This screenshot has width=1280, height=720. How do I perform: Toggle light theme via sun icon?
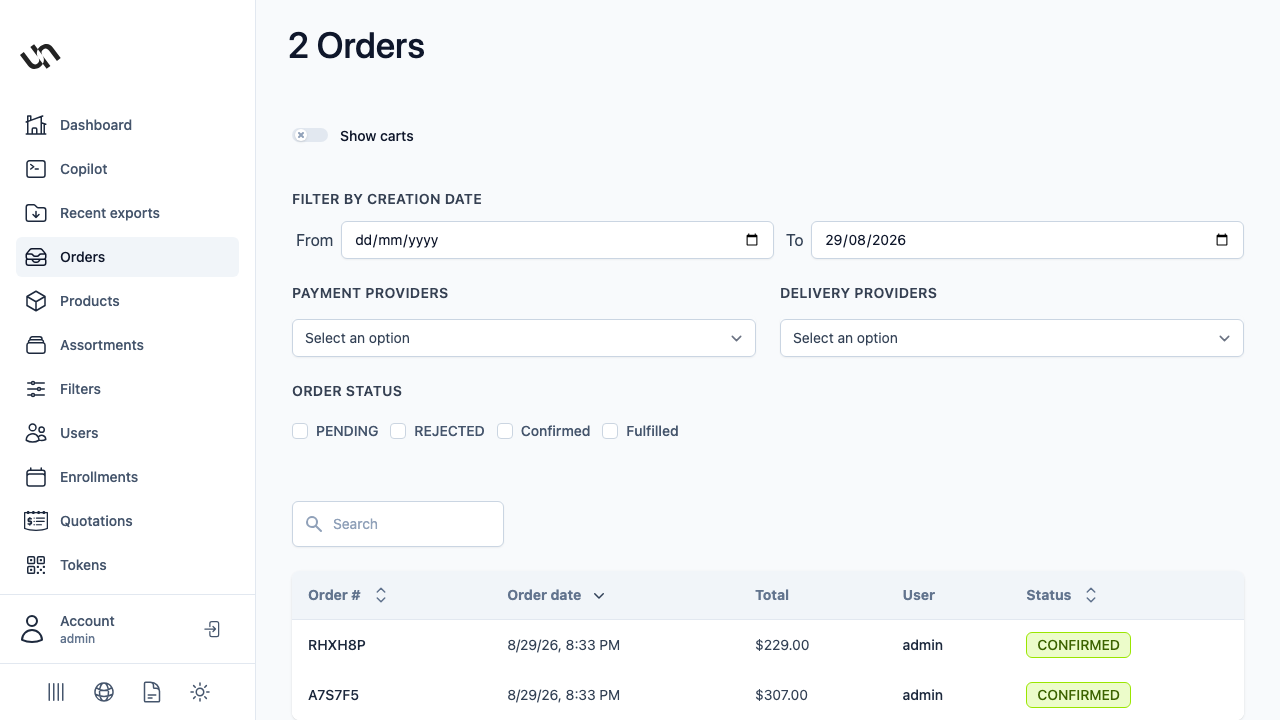(x=200, y=692)
